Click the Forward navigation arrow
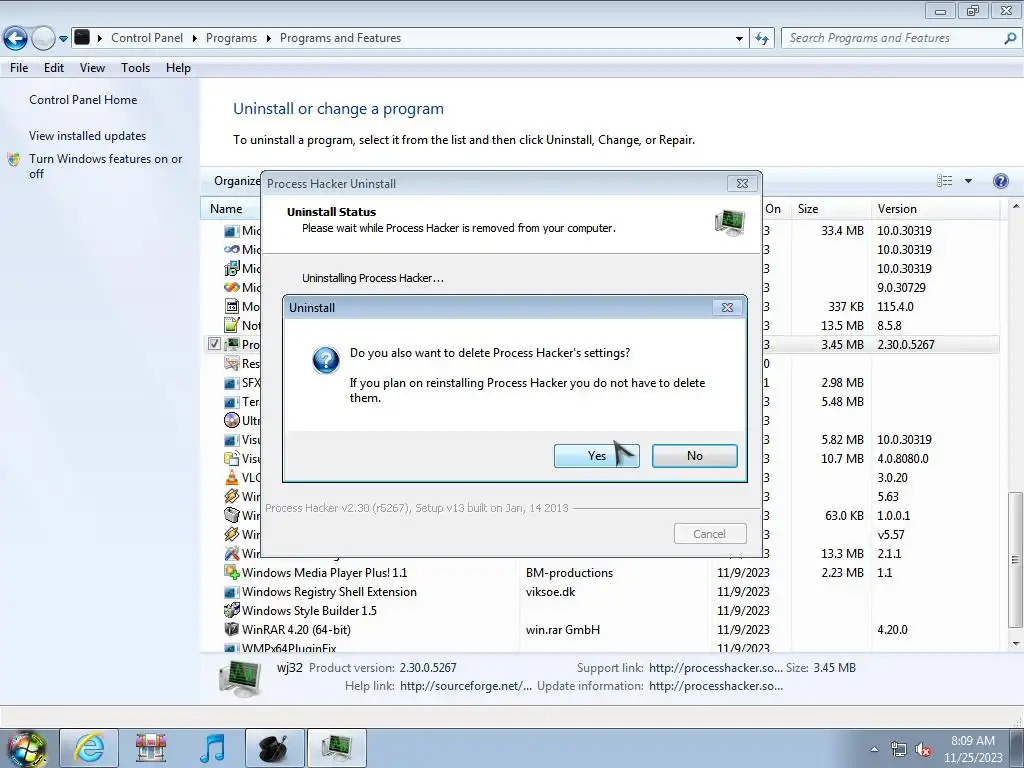Viewport: 1024px width, 768px height. tap(43, 39)
